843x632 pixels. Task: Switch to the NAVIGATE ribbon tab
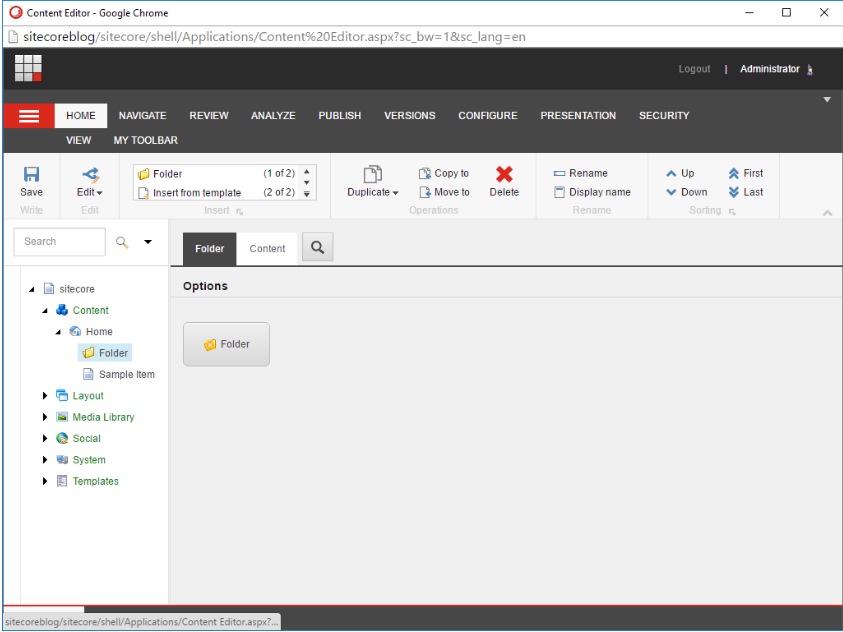pyautogui.click(x=142, y=116)
